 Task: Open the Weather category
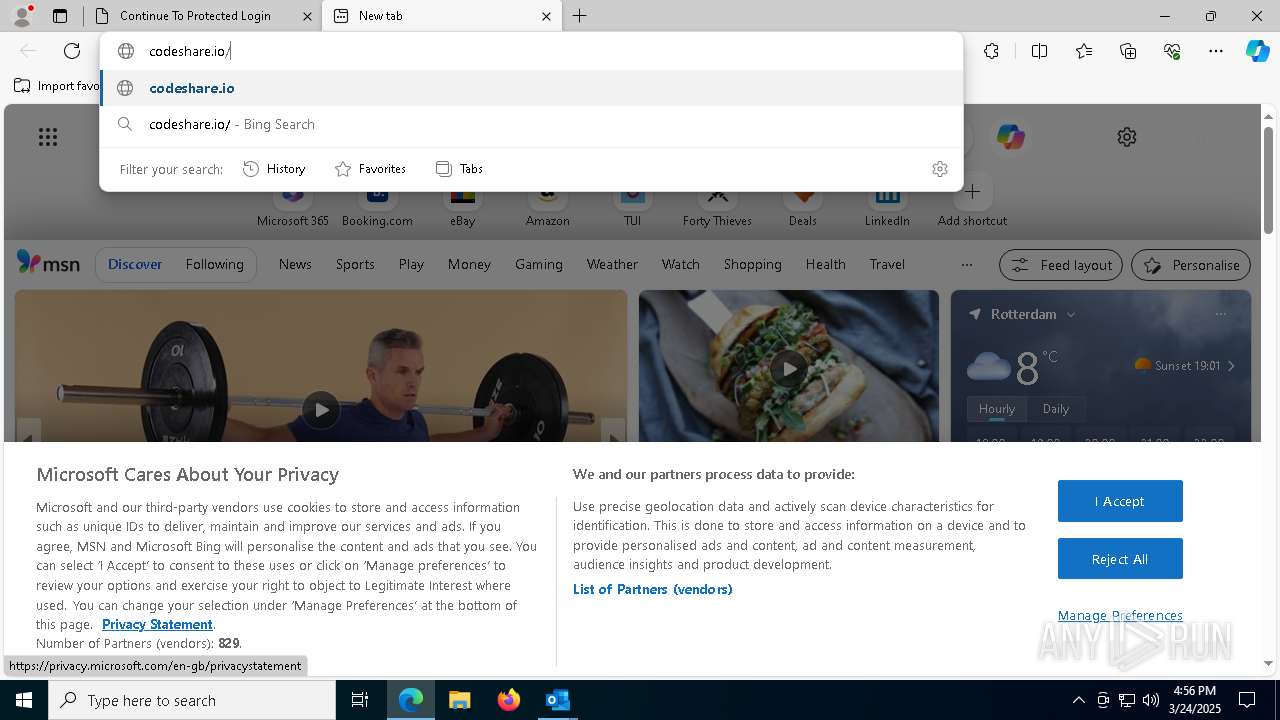612,264
